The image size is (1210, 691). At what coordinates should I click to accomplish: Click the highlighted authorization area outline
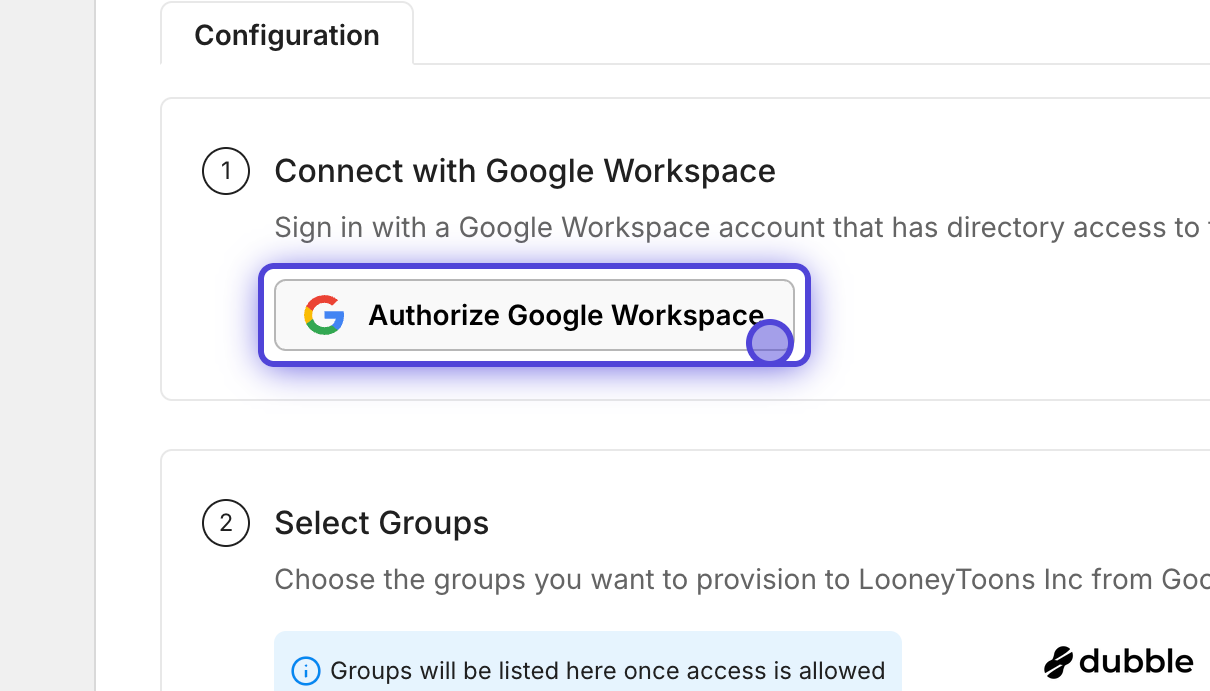tap(535, 267)
